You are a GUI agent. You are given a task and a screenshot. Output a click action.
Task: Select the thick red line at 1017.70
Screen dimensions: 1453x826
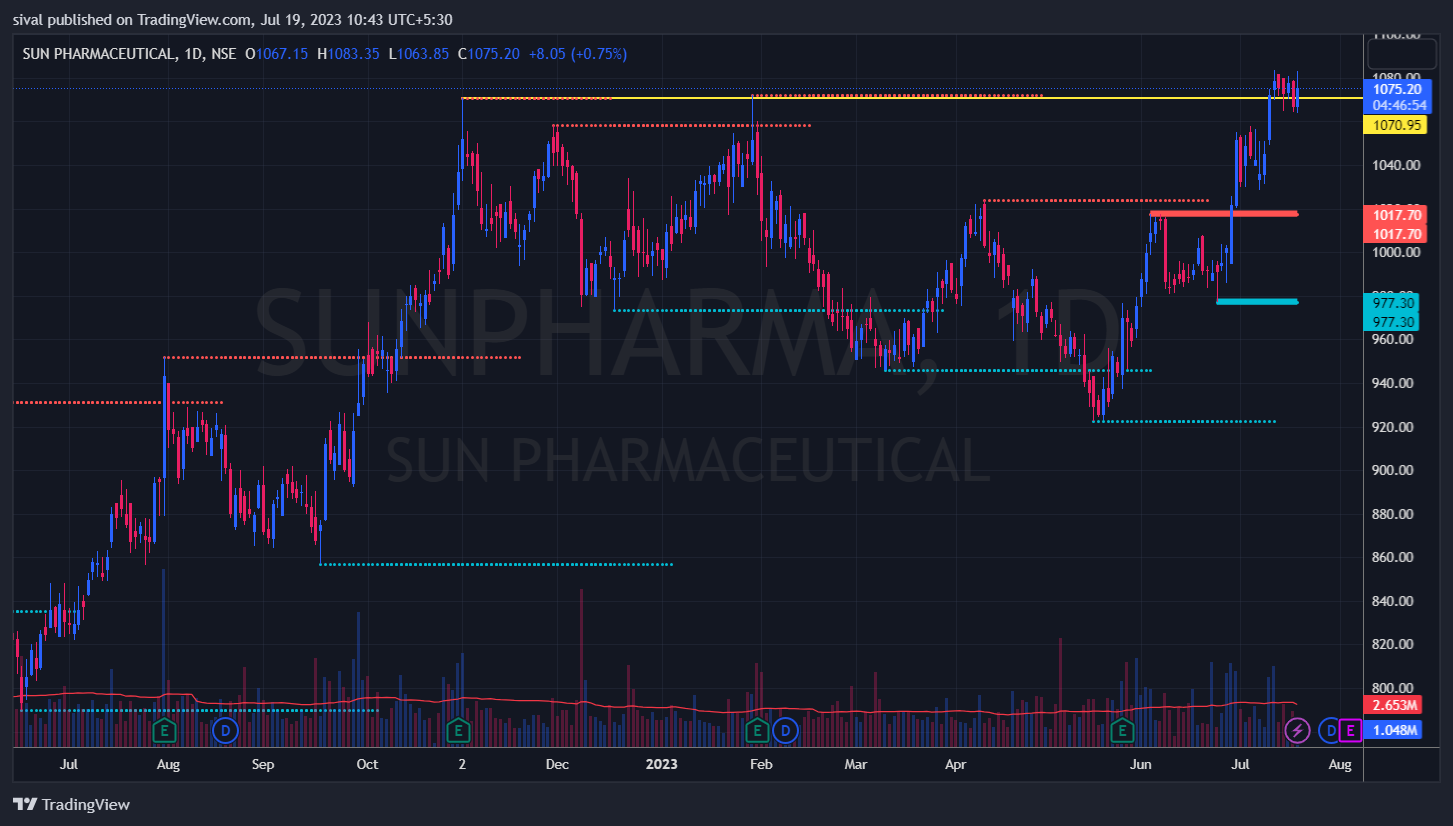point(1223,214)
